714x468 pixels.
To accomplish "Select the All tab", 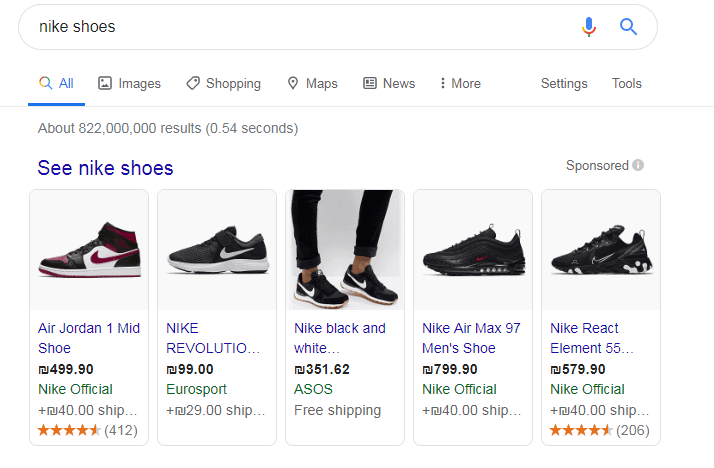I will 56,84.
